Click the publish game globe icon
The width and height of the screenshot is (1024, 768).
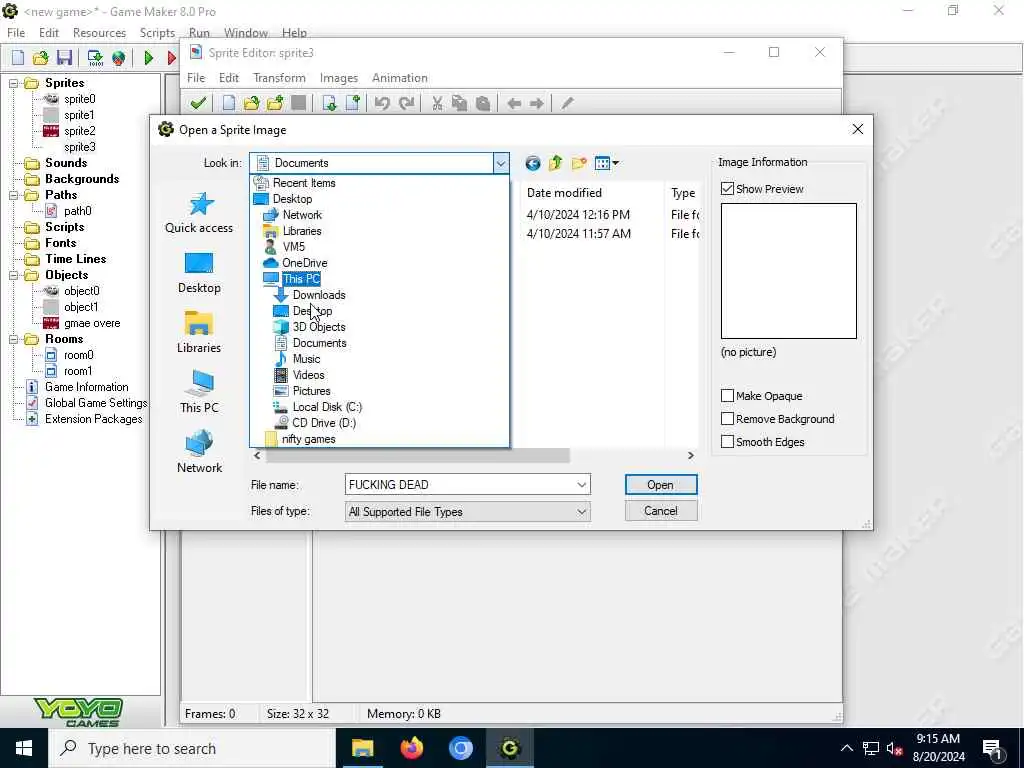tap(118, 58)
